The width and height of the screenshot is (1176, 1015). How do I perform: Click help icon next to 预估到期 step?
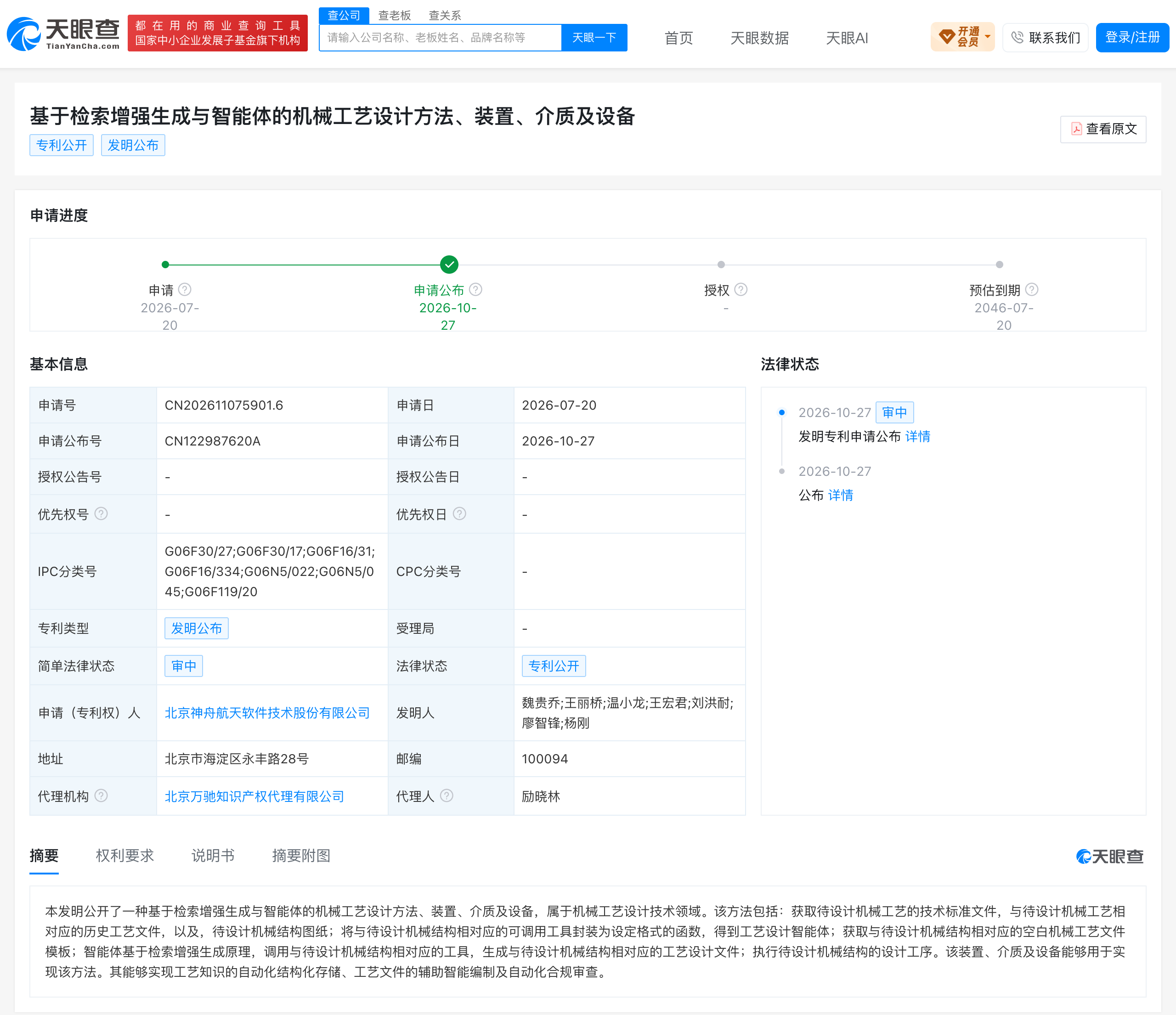tap(1032, 290)
